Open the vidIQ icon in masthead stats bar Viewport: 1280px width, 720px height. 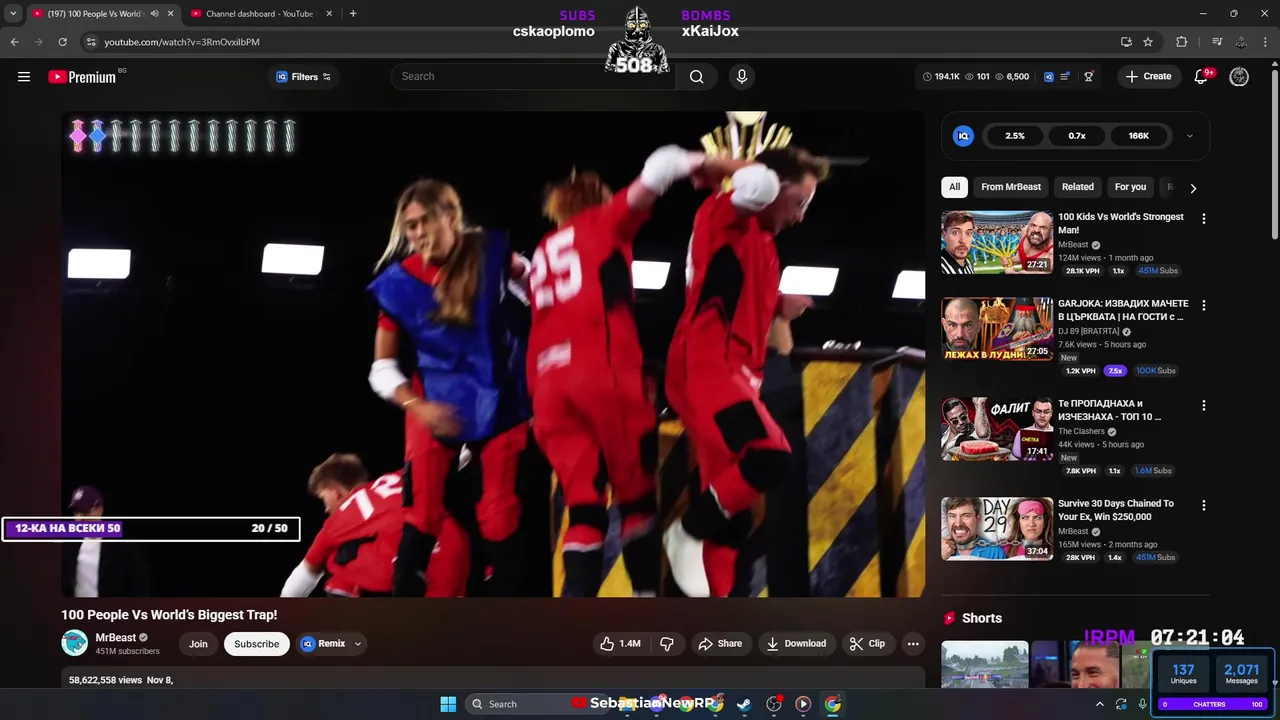coord(1048,77)
